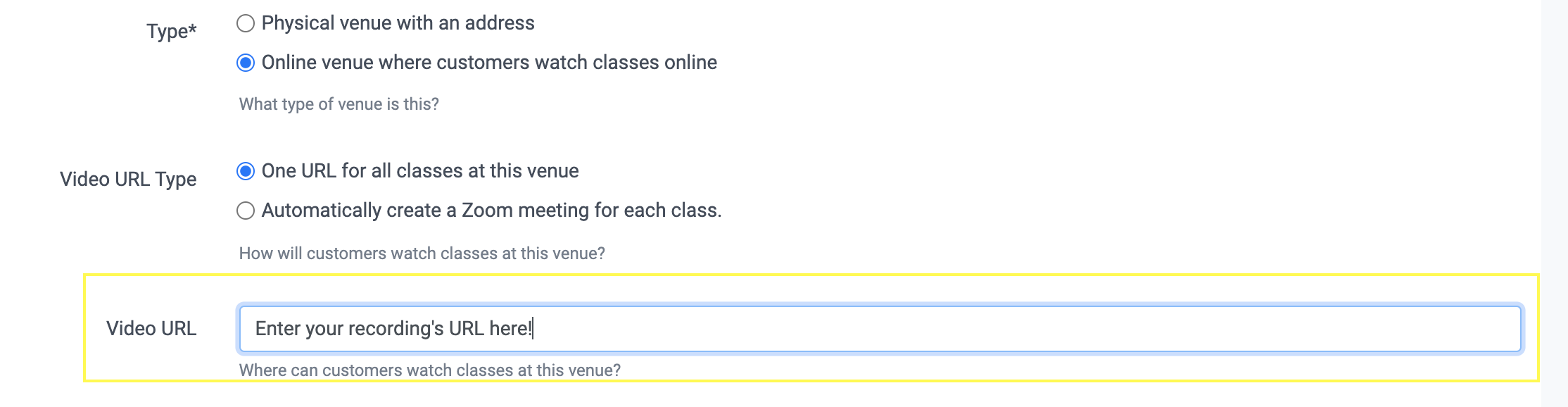Enable the automatic Zoom meeting radio button
1568x407 pixels.
click(x=246, y=211)
